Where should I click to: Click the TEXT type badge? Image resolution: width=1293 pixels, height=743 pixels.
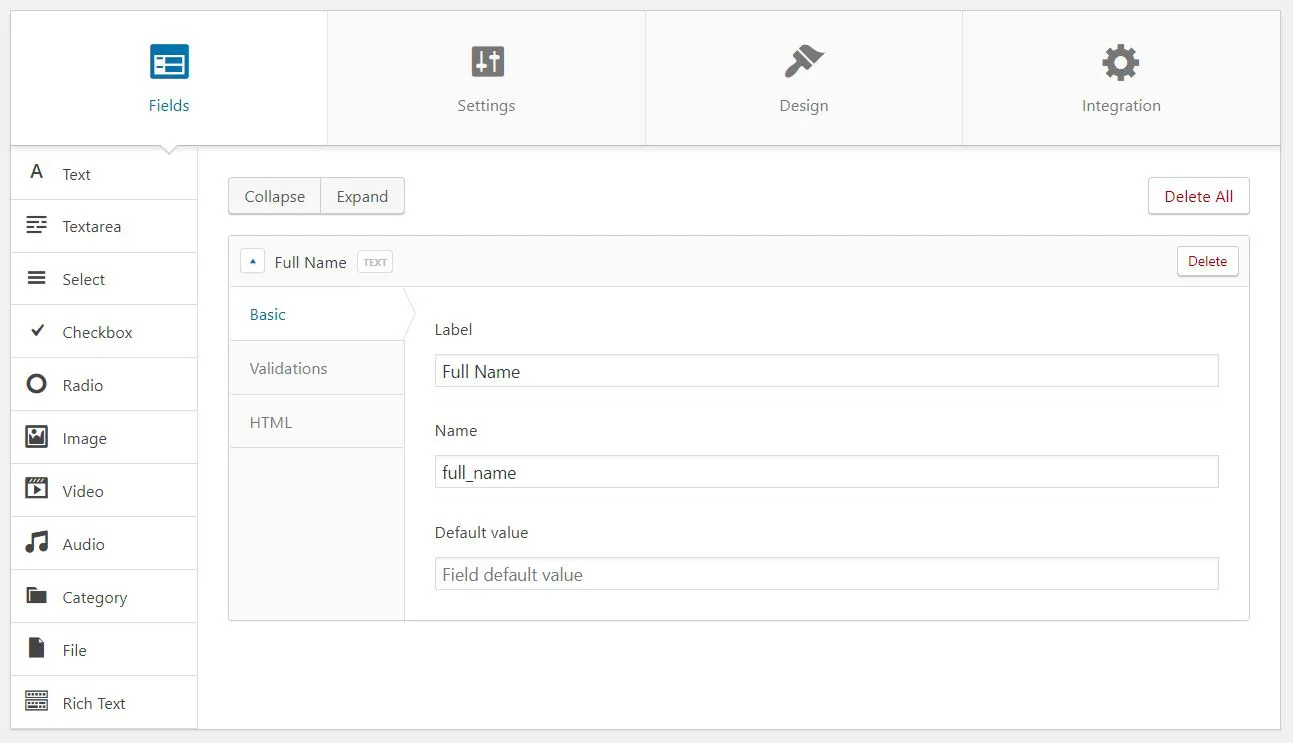(x=375, y=262)
